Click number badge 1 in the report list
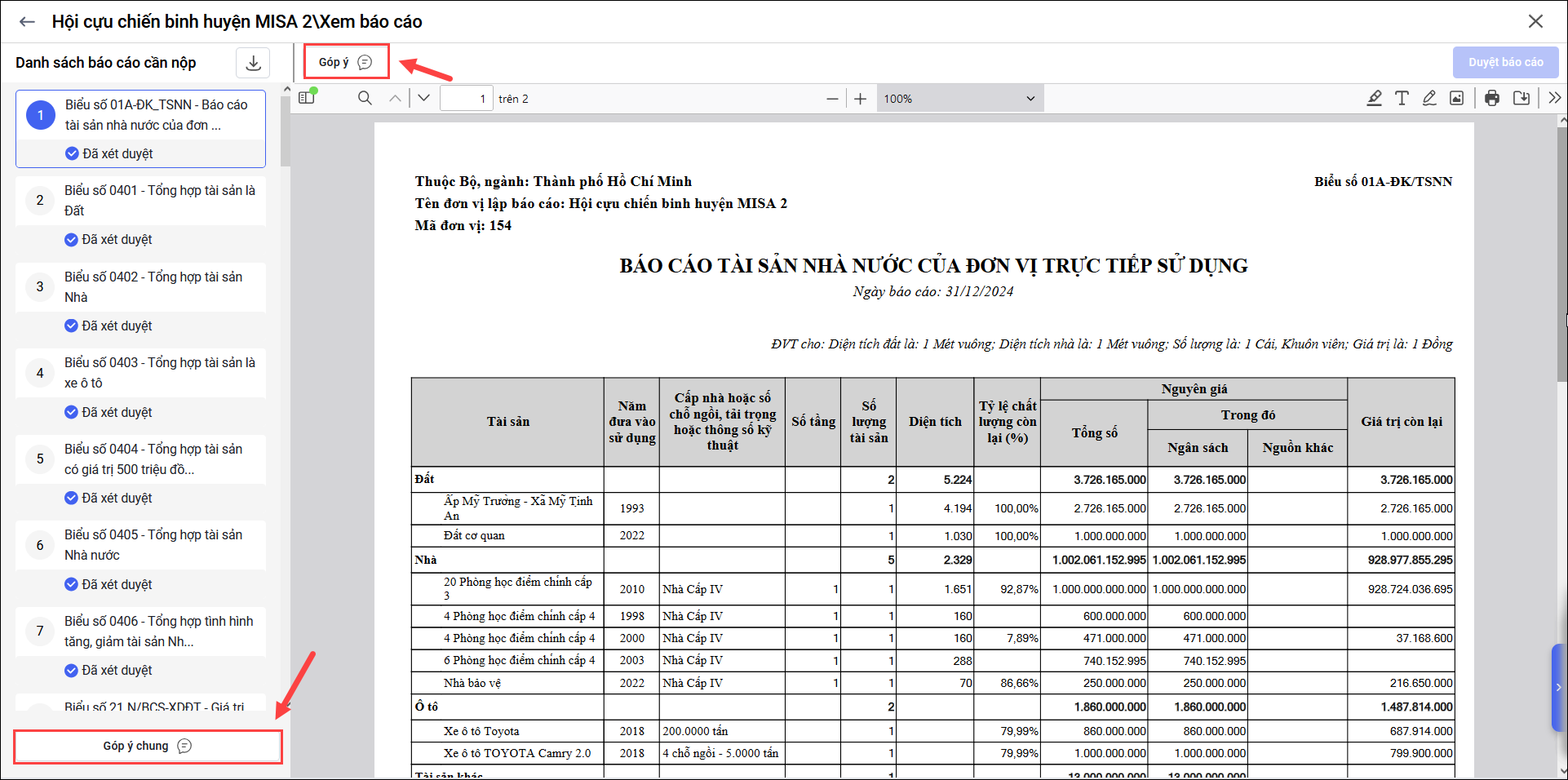 [41, 115]
